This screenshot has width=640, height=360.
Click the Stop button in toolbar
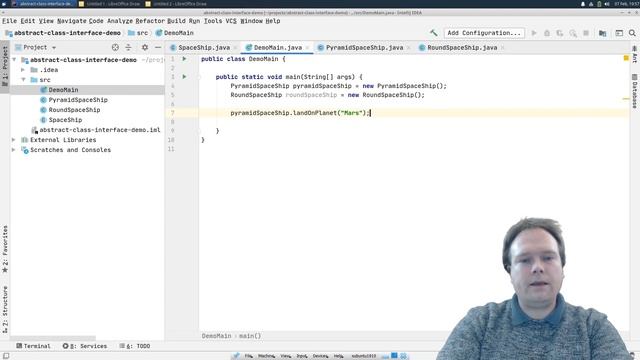(x=586, y=33)
